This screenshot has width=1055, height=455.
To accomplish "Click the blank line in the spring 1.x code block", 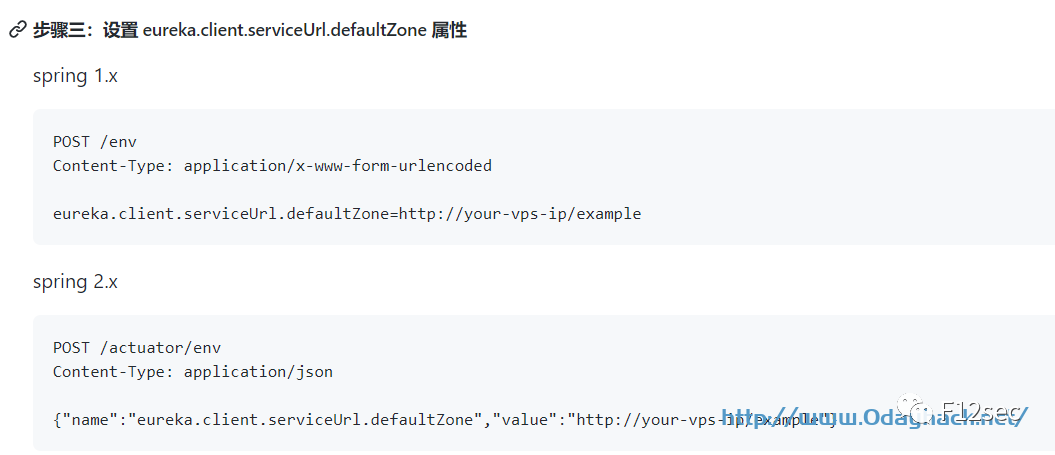I will click(300, 190).
